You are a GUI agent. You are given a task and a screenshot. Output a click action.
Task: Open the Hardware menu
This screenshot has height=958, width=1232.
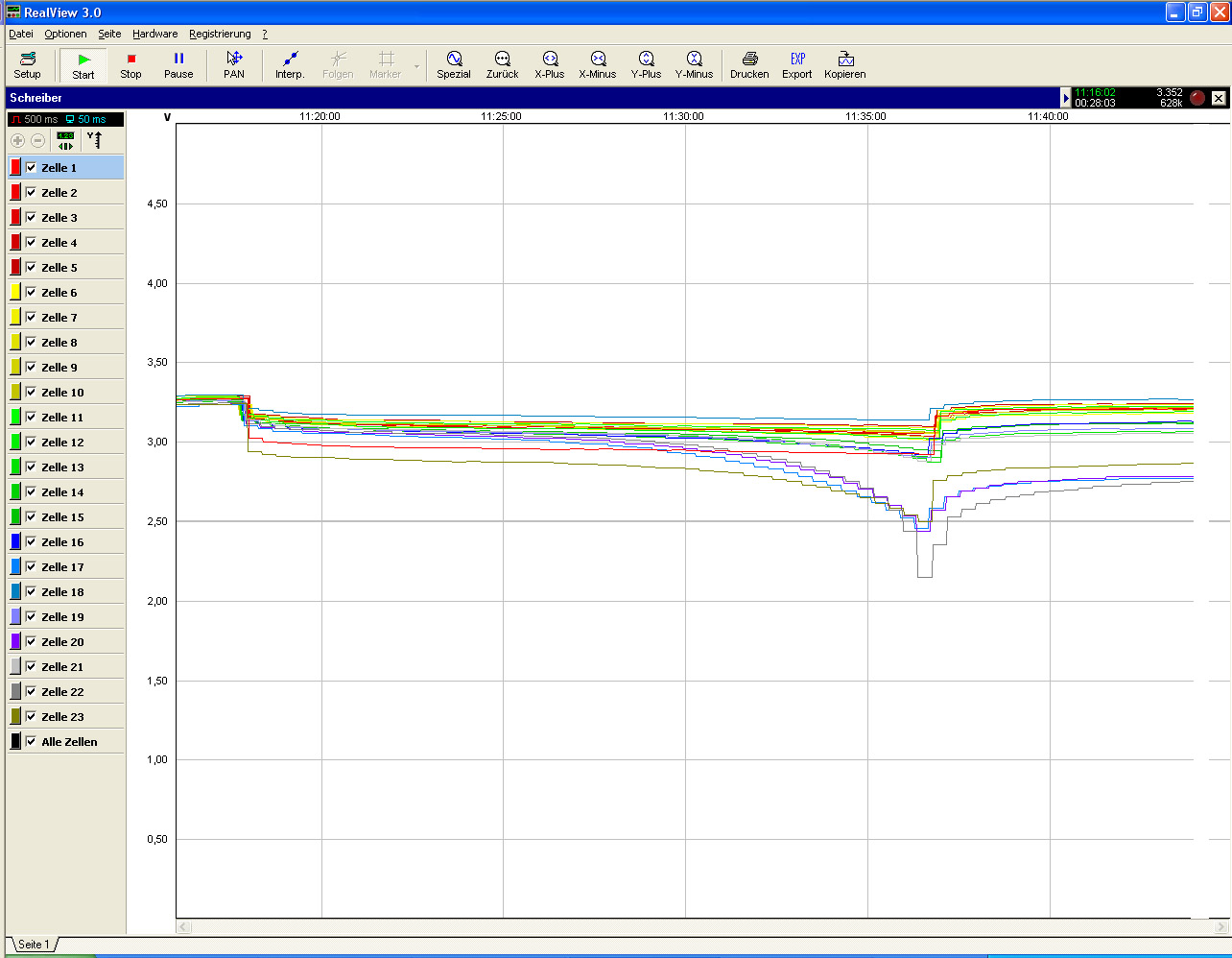pyautogui.click(x=154, y=34)
